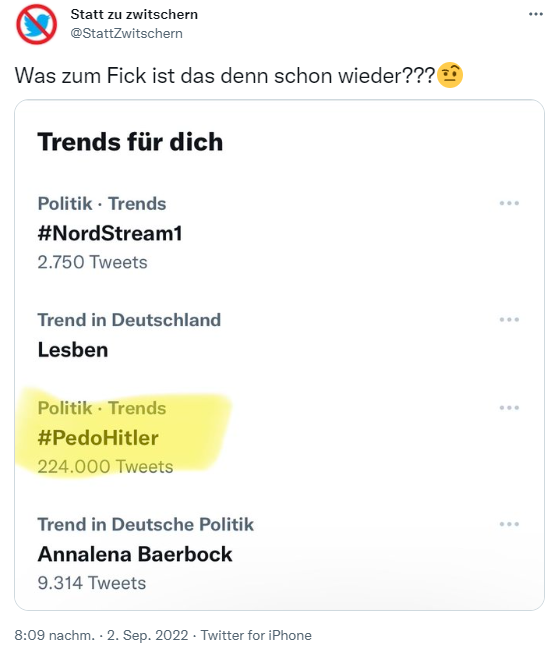Open the Statt zu zwitschern profile avatar
The height and width of the screenshot is (650, 552).
[x=36, y=24]
